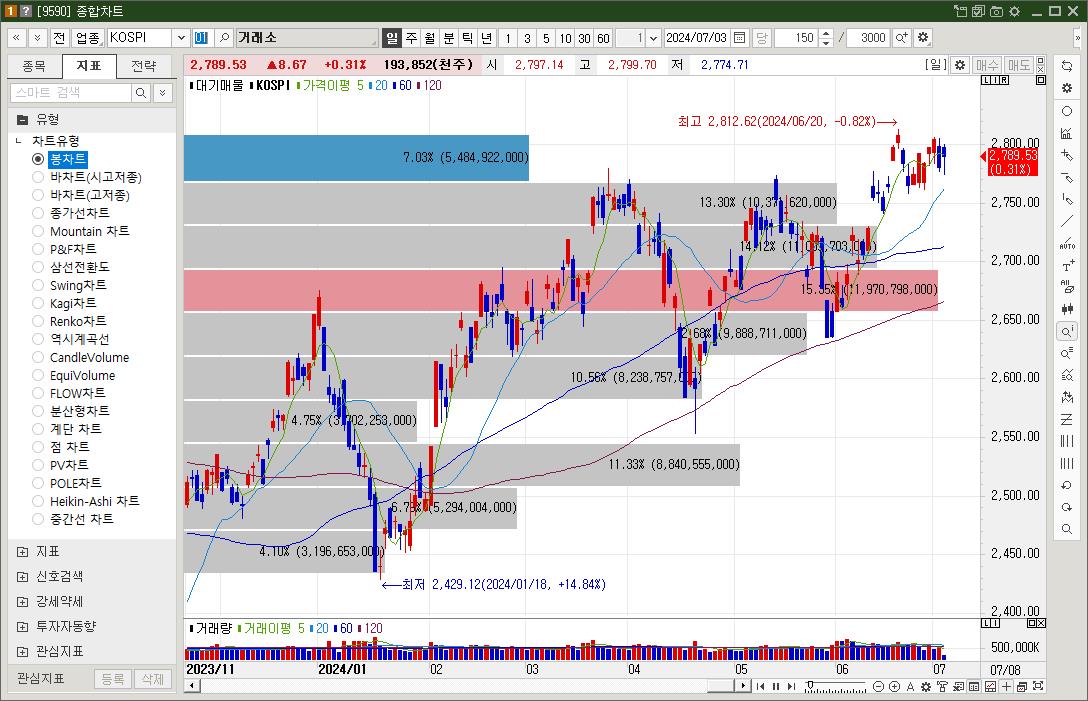Click the refresh chart icon atop right toolbar
The image size is (1088, 701).
click(1067, 66)
